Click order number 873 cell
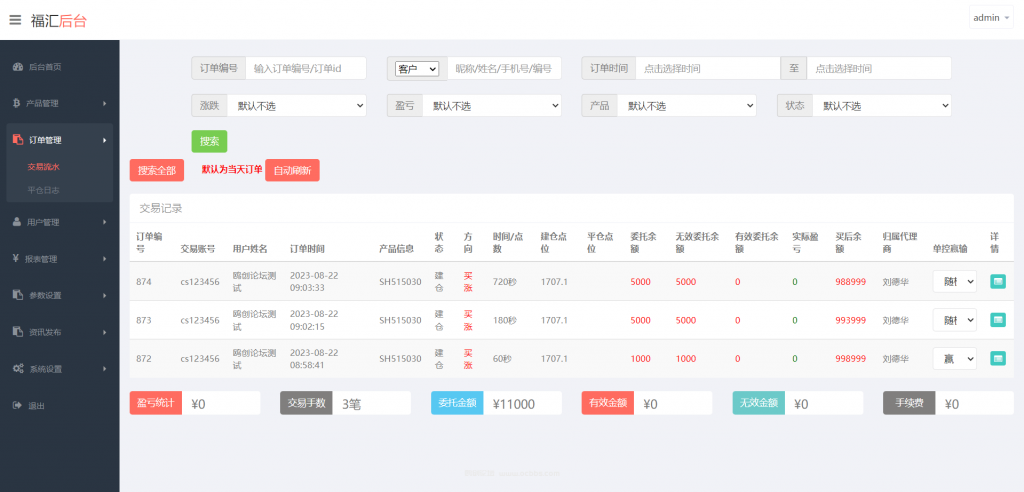1024x492 pixels. coord(144,320)
